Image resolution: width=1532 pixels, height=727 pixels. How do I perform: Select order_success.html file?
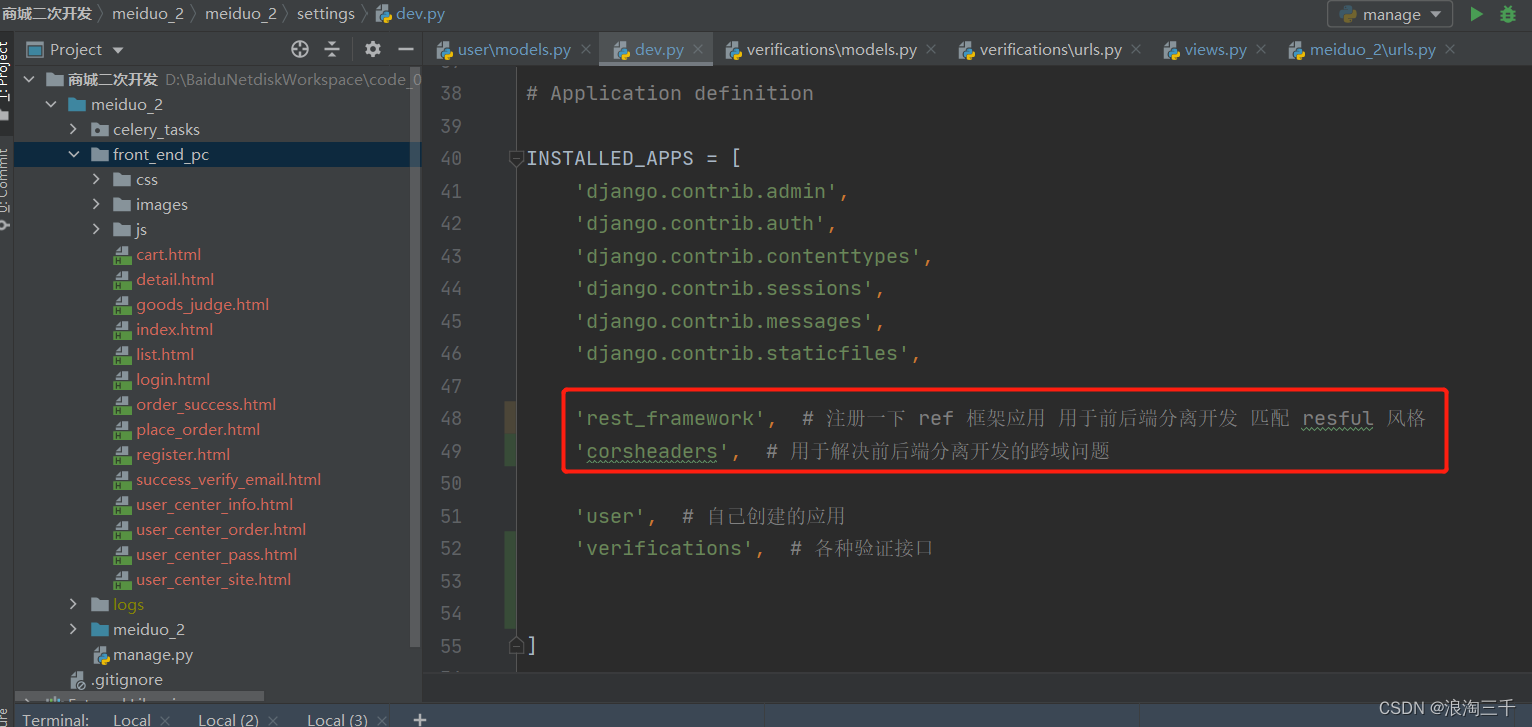206,404
